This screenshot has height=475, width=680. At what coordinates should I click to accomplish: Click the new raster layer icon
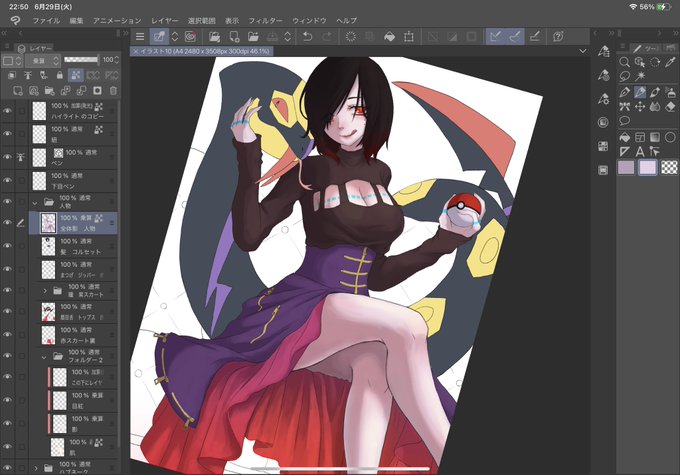(x=18, y=91)
